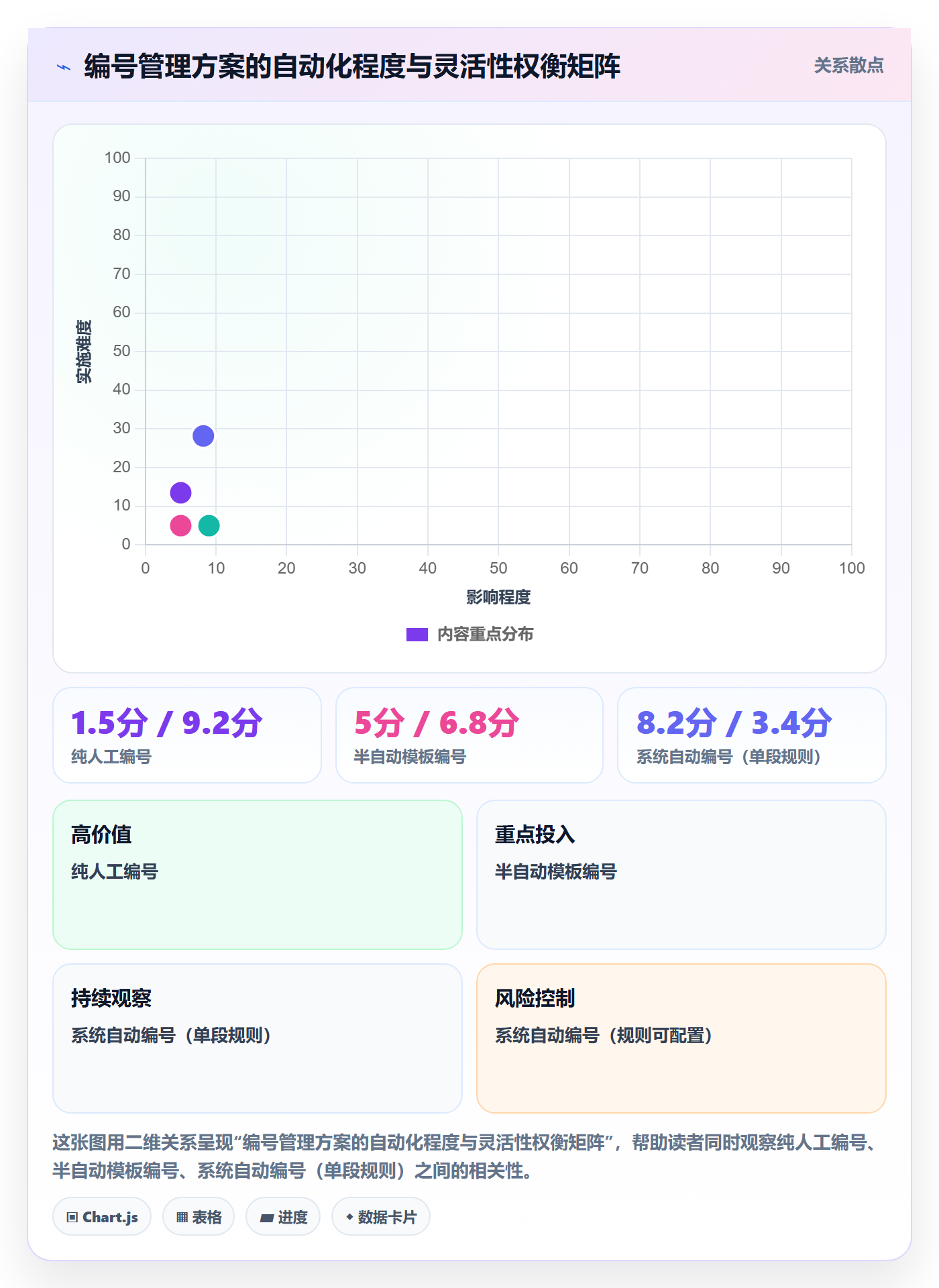Click the 进度 tag chip
Viewport: 939px width, 1288px height.
click(x=283, y=1217)
